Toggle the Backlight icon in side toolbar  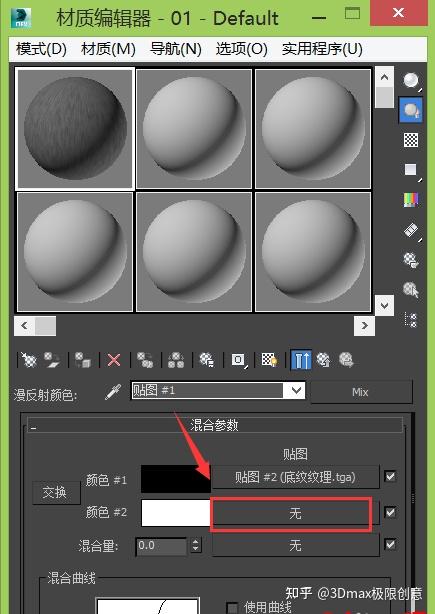coord(411,110)
